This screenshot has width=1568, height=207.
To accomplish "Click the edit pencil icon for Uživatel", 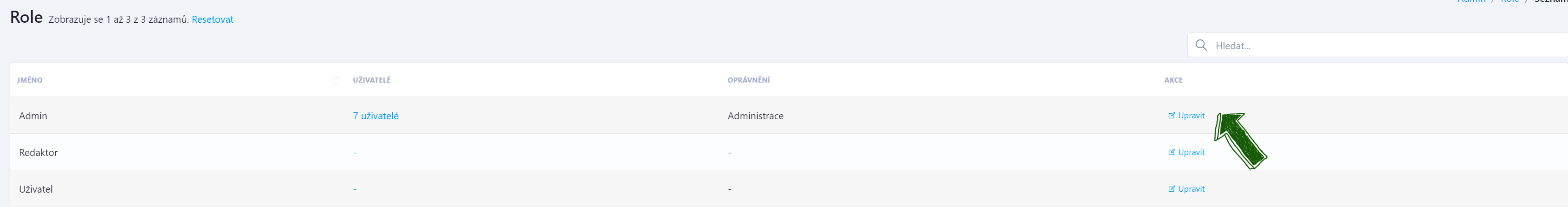I will coord(1171,189).
